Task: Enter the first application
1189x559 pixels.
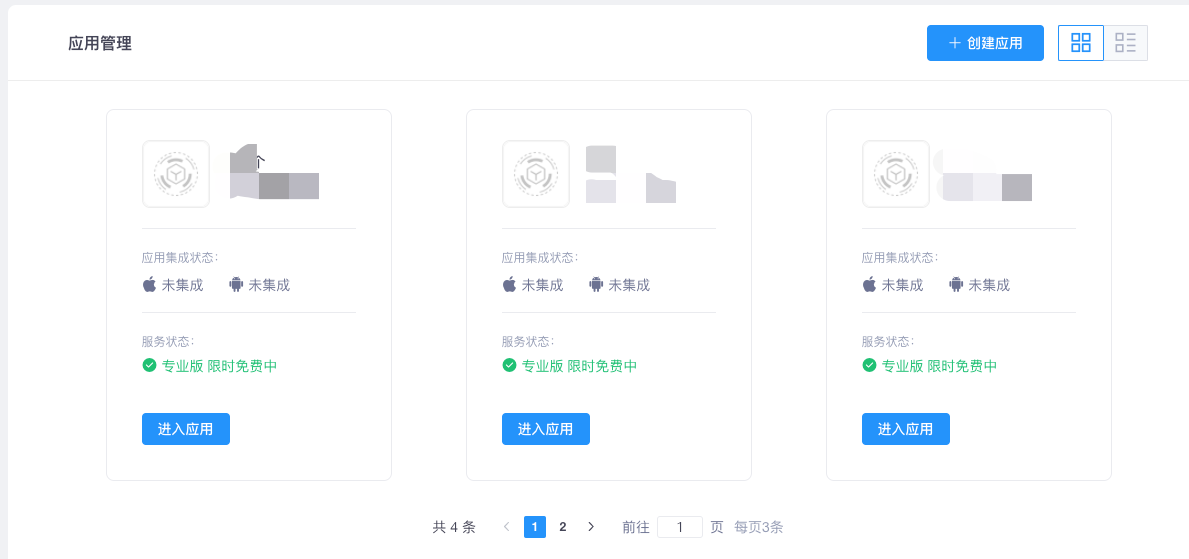Action: click(x=186, y=429)
